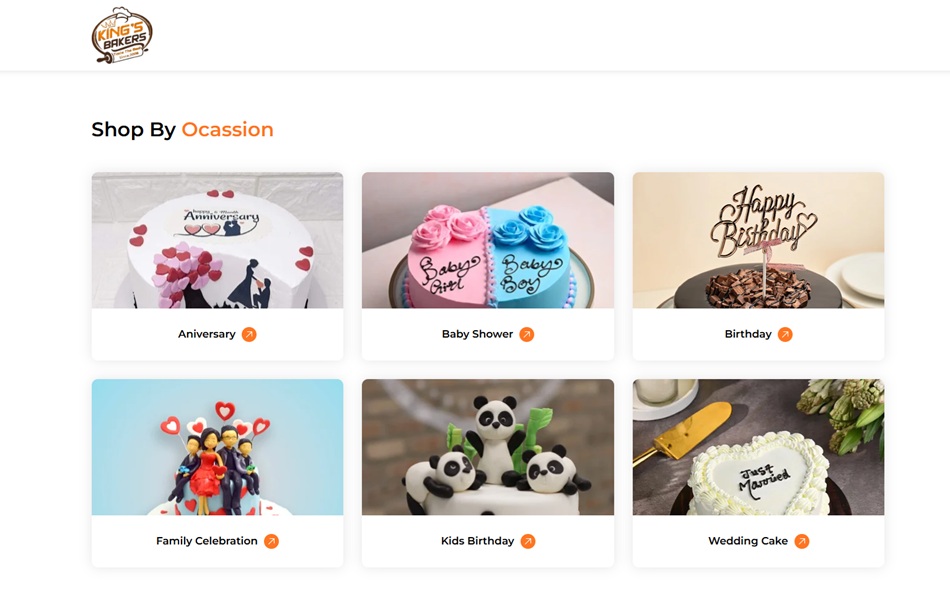Click the Happy Birthday chocolate cake photo

pyautogui.click(x=759, y=240)
